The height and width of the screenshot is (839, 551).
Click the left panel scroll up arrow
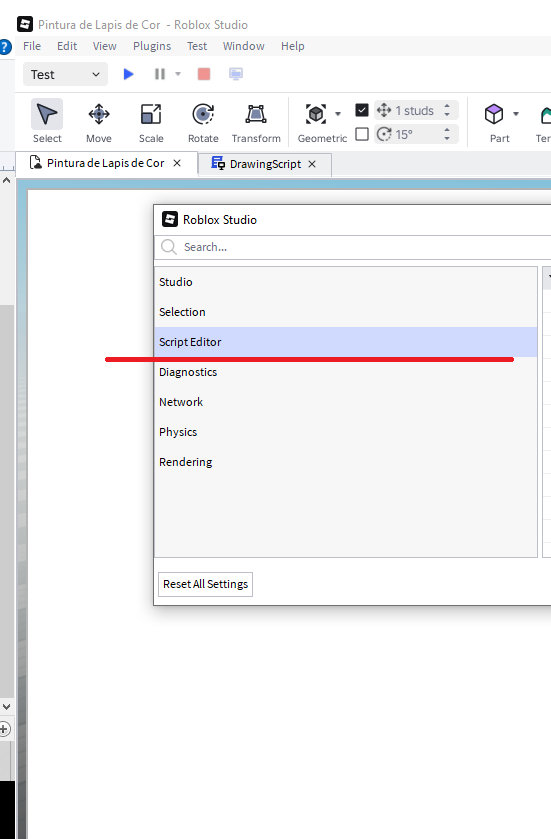coord(6,180)
